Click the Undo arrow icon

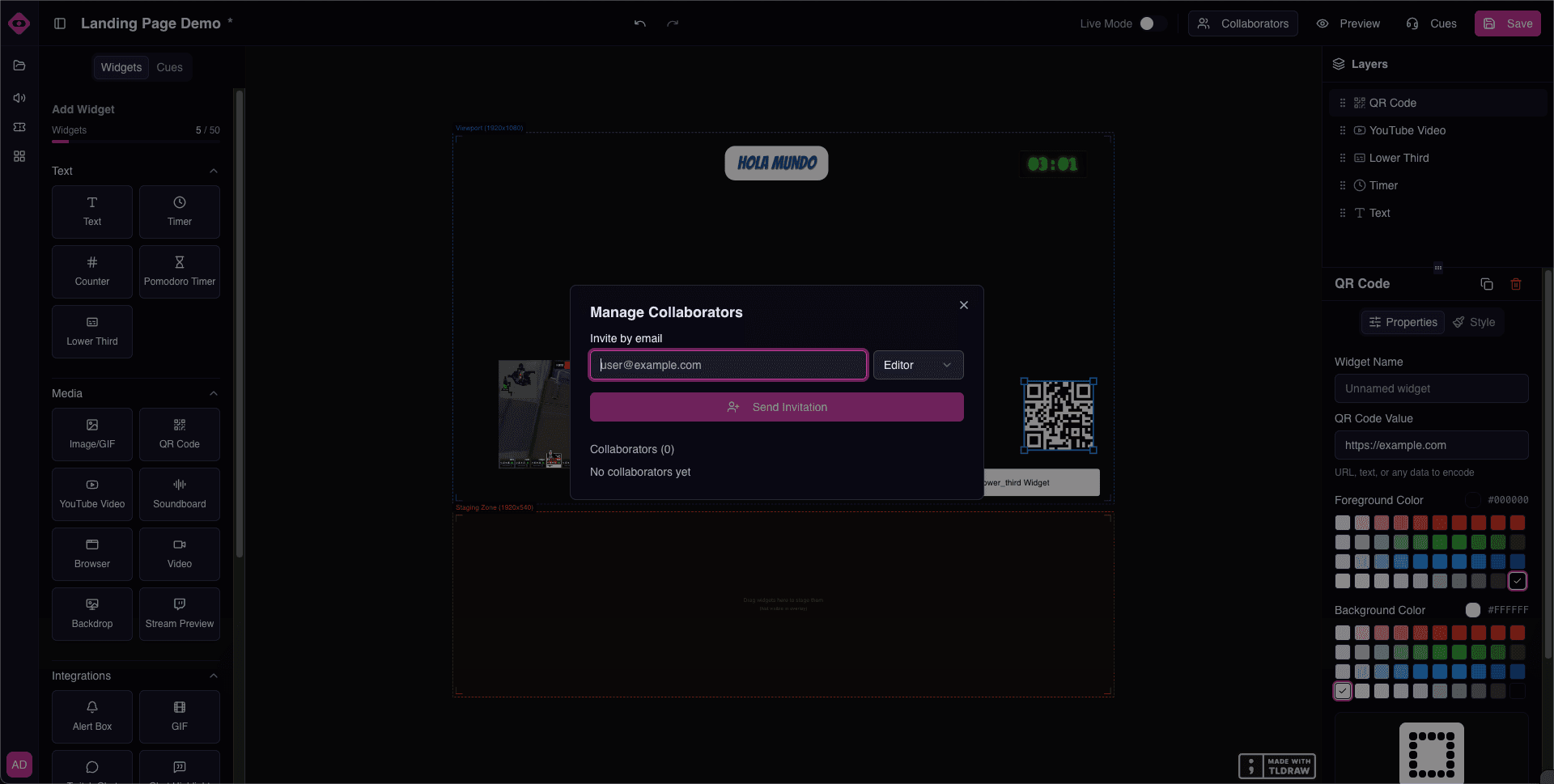(639, 23)
